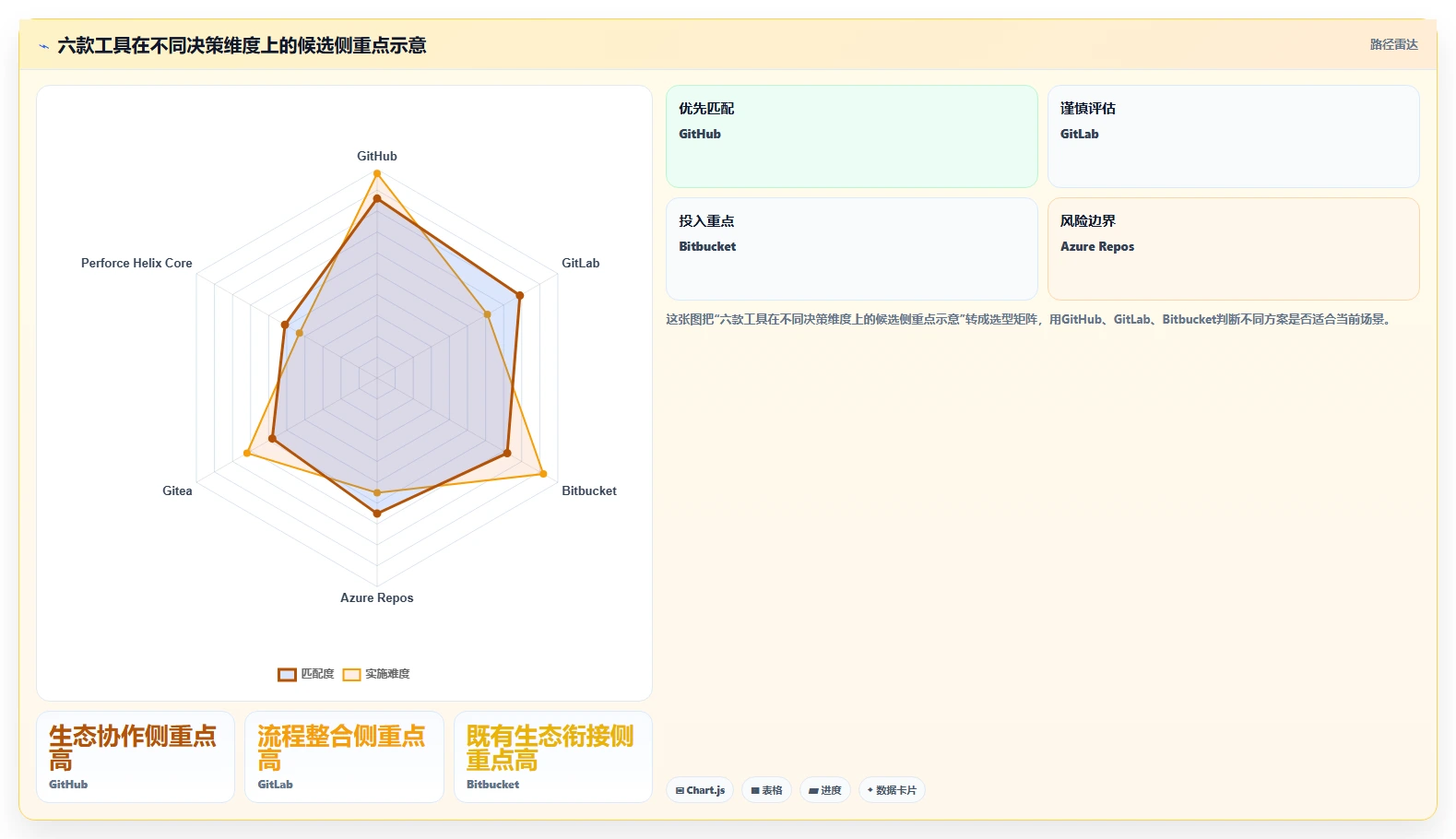1456x839 pixels.
Task: Select the 生态协作侧重点高 stat card
Action: coord(136,757)
